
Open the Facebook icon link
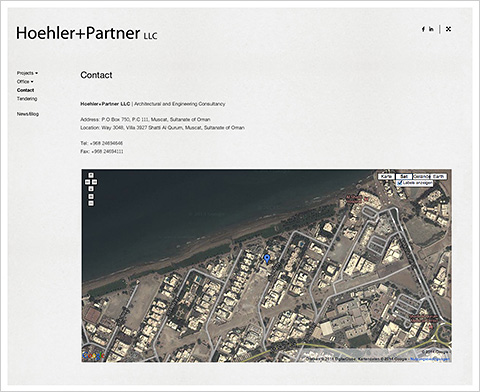[423, 29]
